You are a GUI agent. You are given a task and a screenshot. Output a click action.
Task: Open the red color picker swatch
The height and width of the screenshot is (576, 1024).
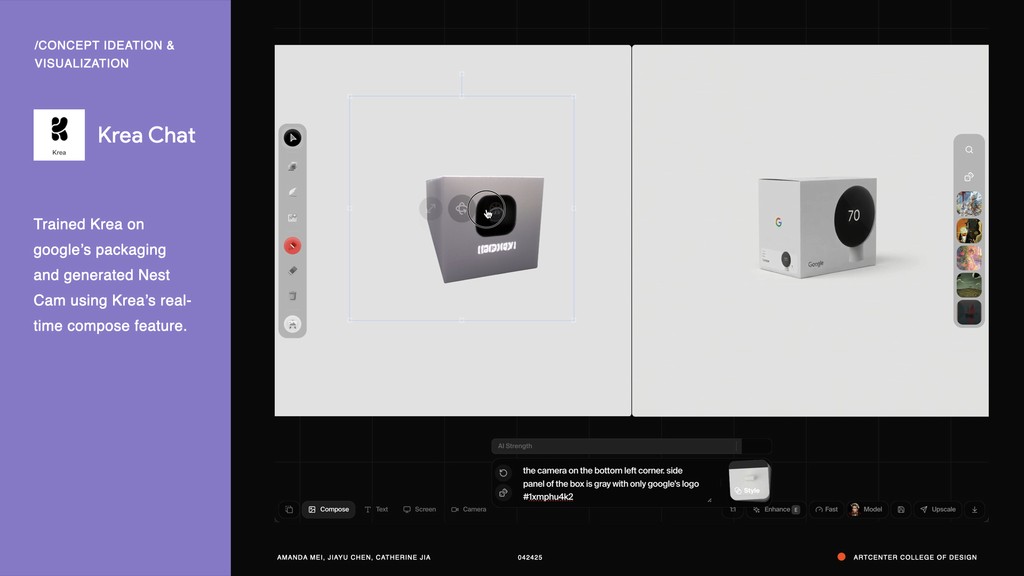tap(293, 246)
